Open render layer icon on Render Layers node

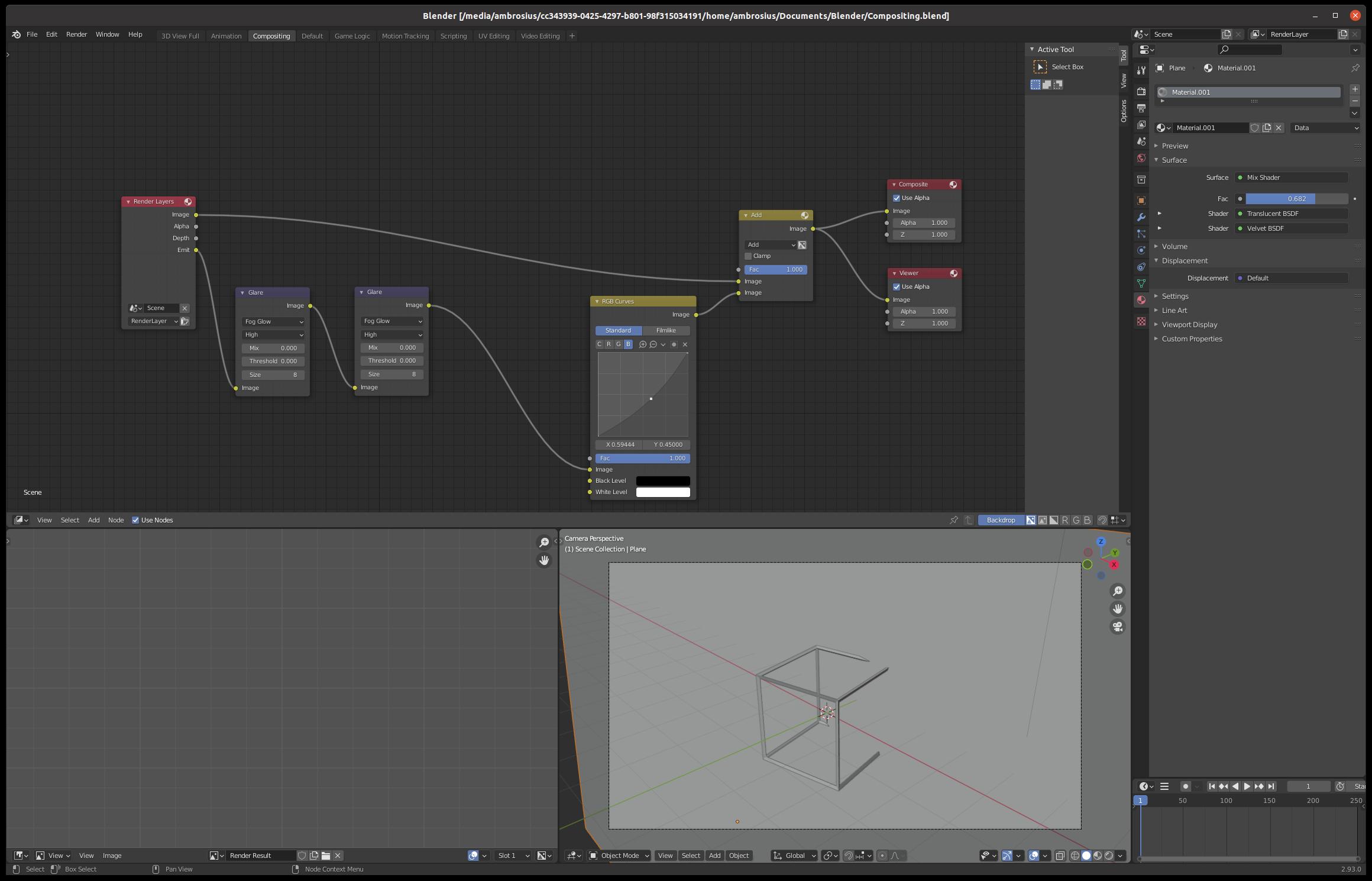pyautogui.click(x=185, y=321)
